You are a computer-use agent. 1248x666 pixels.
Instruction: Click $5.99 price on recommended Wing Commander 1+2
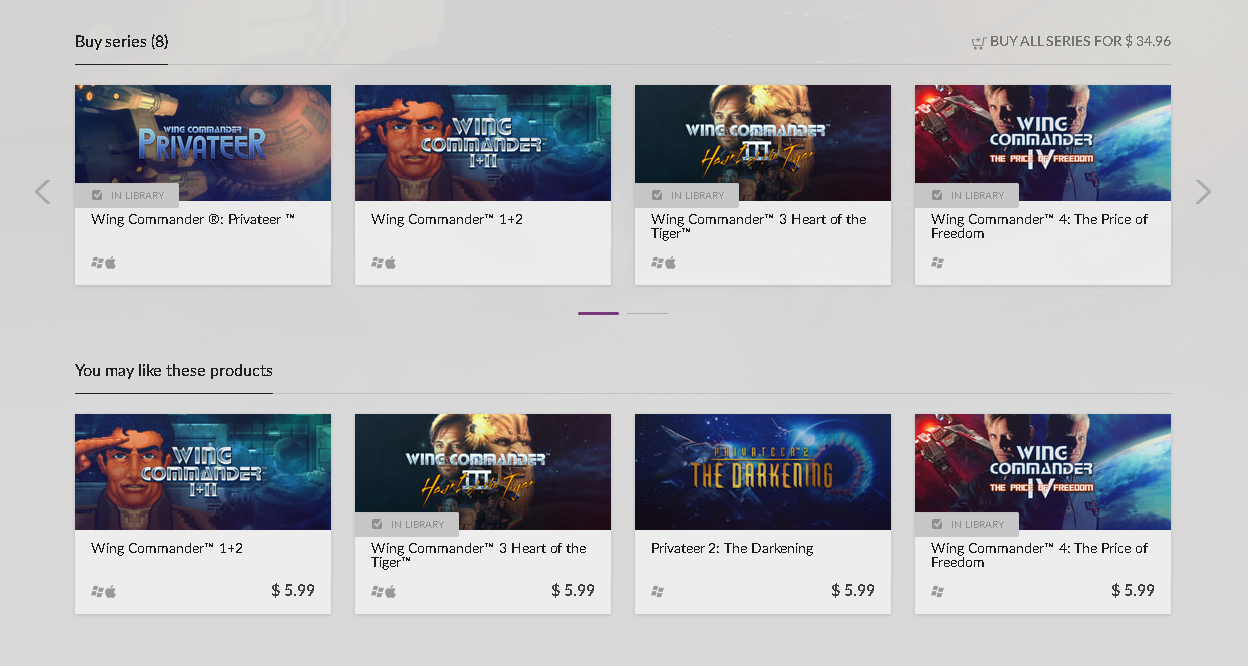click(292, 590)
